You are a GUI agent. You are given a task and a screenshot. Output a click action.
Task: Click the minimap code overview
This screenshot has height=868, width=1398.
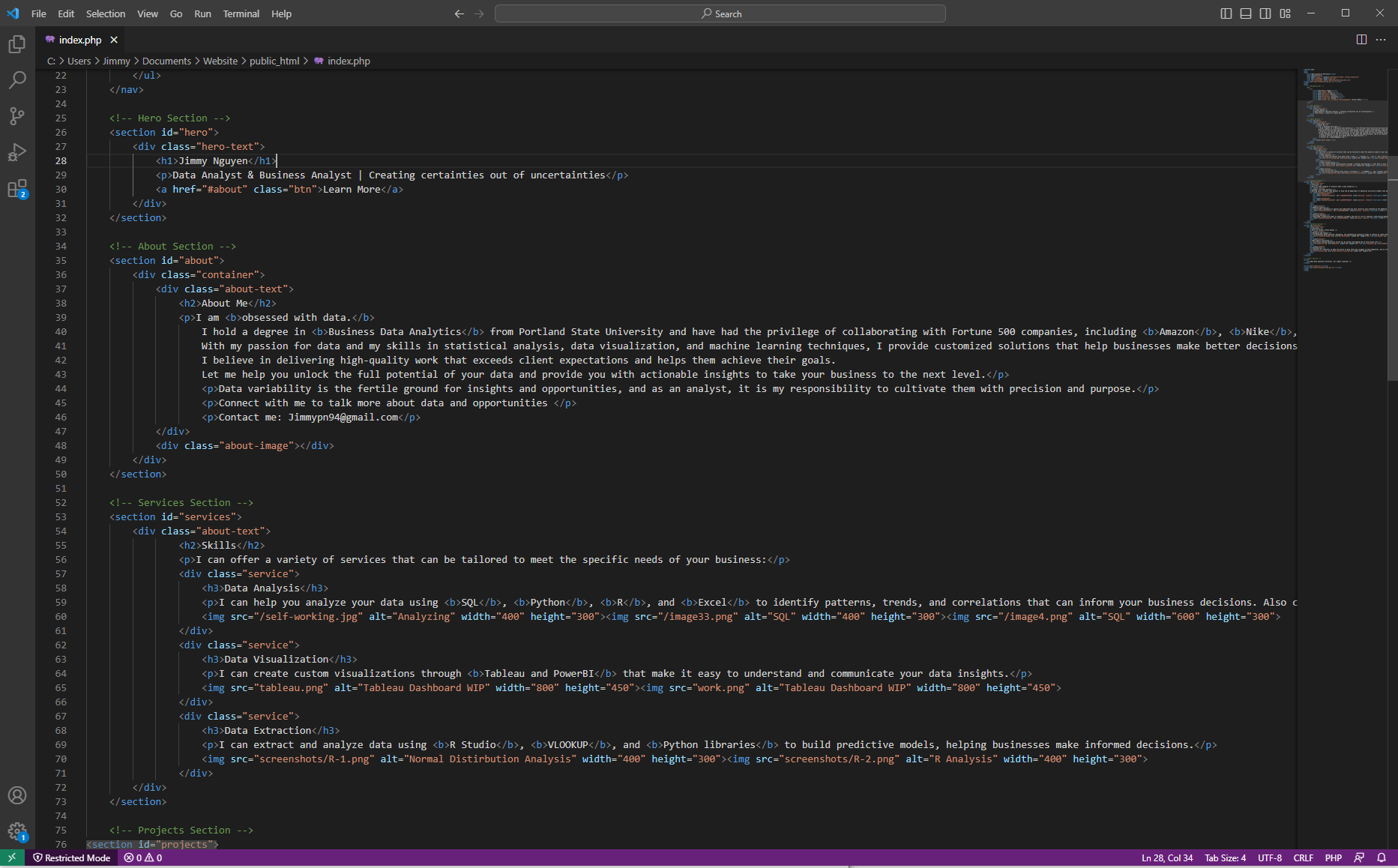1342,172
